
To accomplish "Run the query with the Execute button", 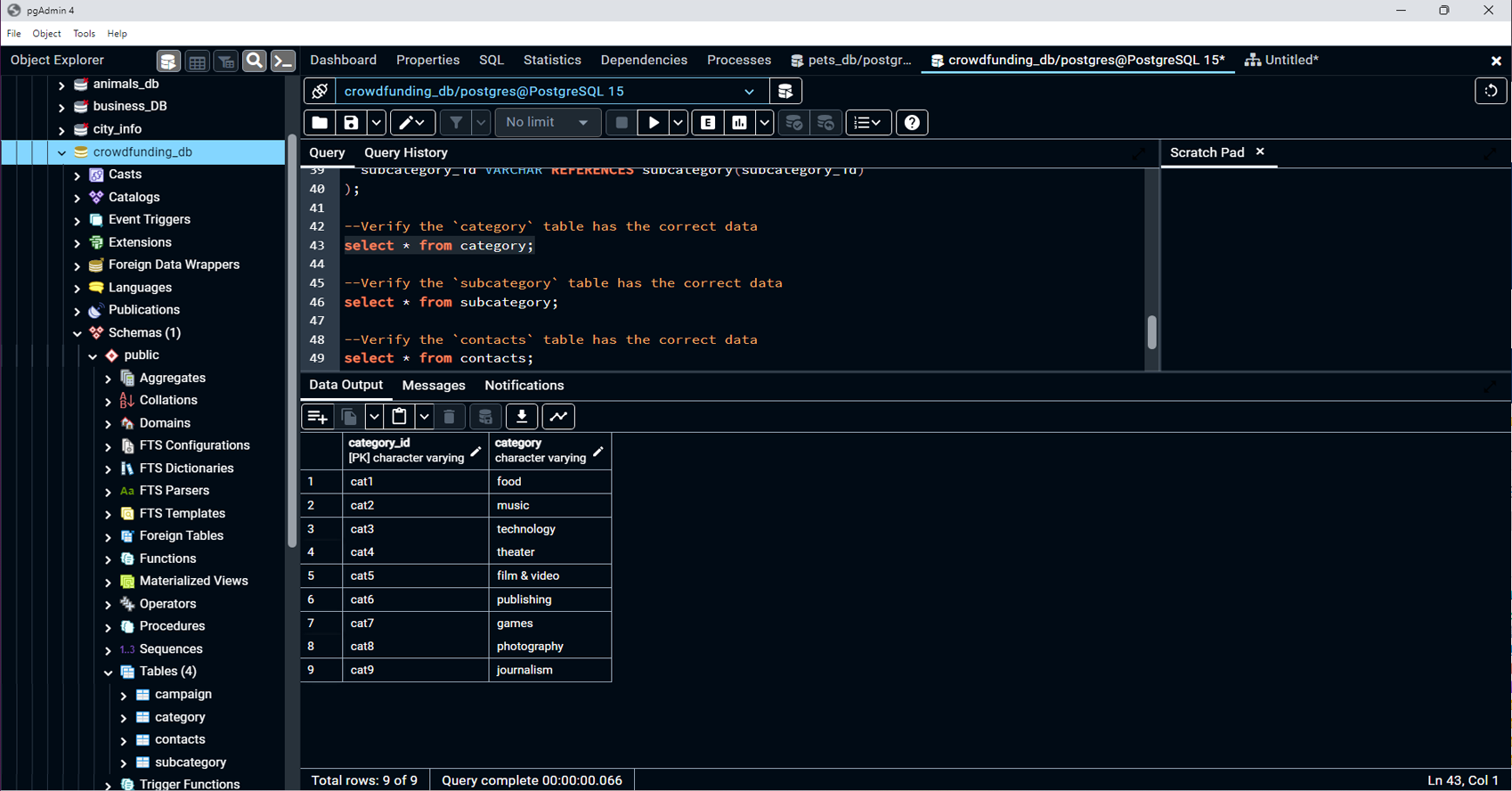I will [654, 123].
